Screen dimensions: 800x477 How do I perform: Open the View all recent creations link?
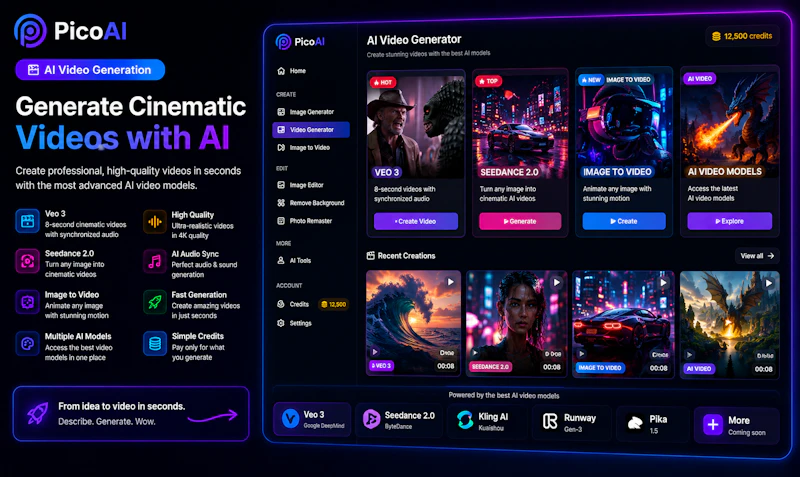coord(757,256)
